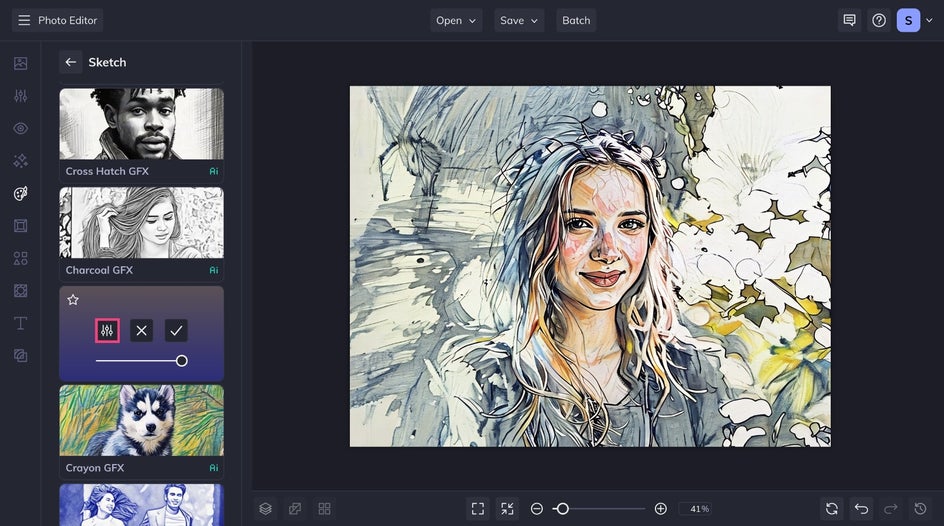The height and width of the screenshot is (526, 944).
Task: Click the sketched portrait on the canvas
Action: pos(590,266)
